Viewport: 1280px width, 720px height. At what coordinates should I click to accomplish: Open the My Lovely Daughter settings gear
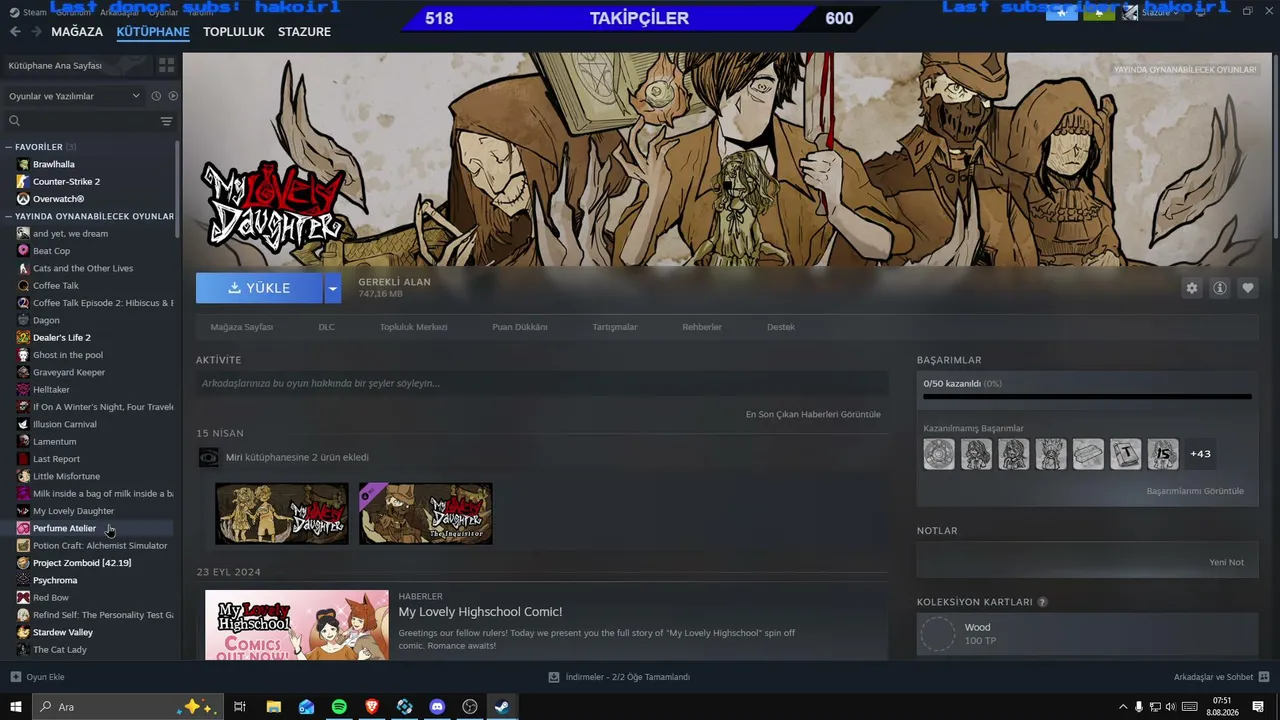coord(1191,288)
